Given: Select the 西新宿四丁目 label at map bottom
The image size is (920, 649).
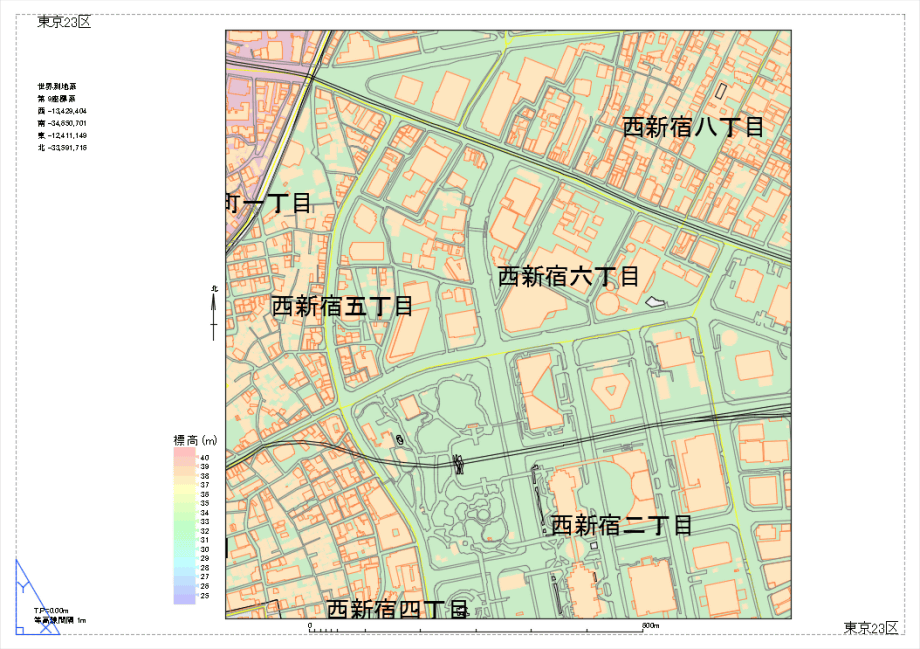Looking at the screenshot, I should (x=397, y=608).
